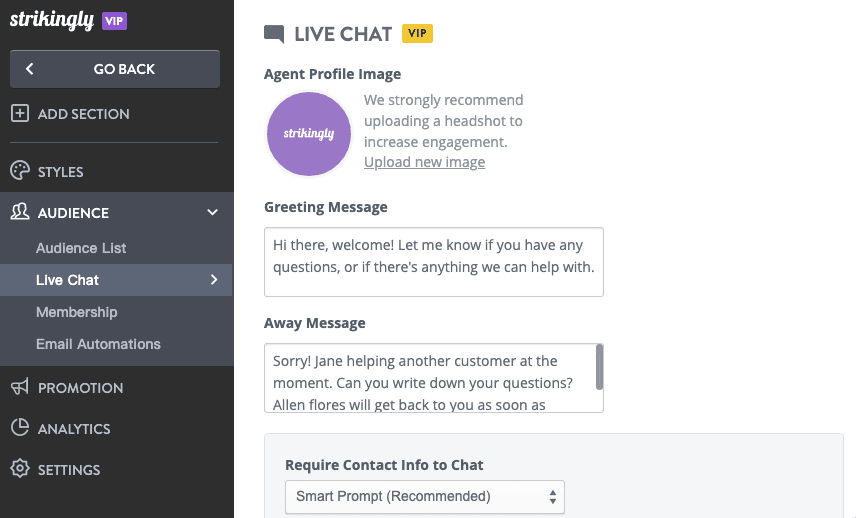856x518 pixels.
Task: Click the Audience people icon
Action: pyautogui.click(x=19, y=212)
